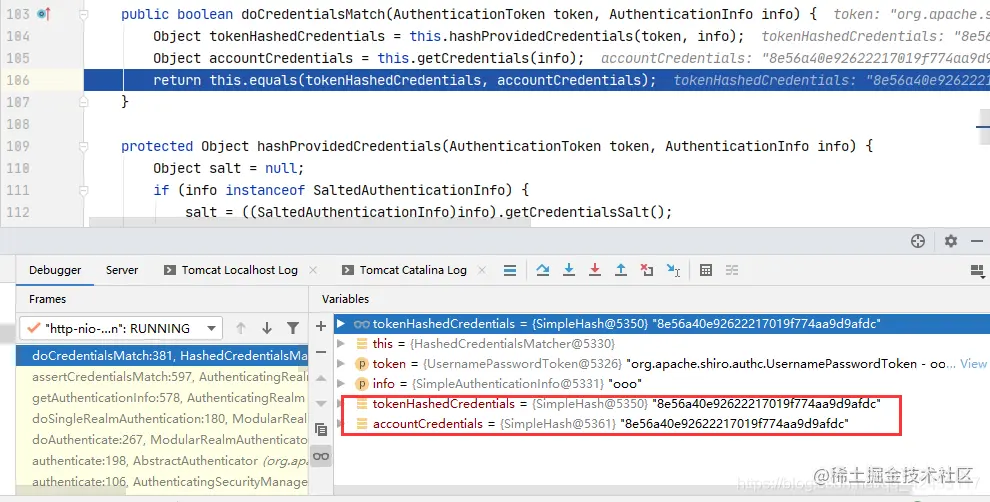Collapse the if-block fold marker at line 111

pos(83,190)
